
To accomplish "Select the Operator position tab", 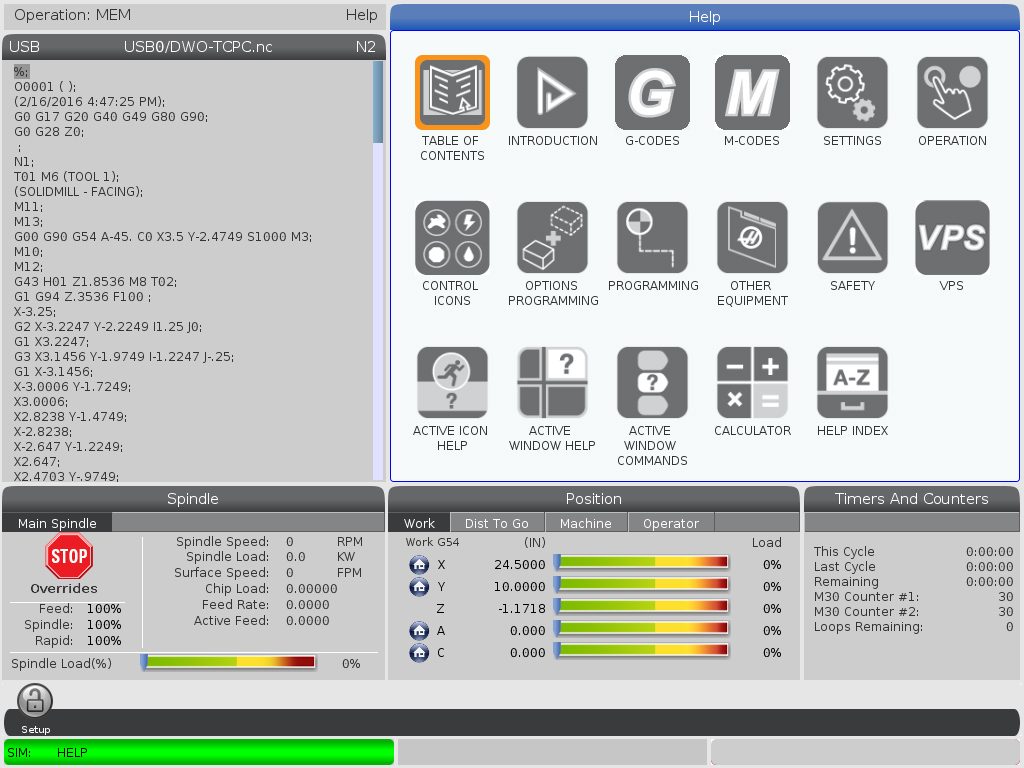I will pos(670,523).
